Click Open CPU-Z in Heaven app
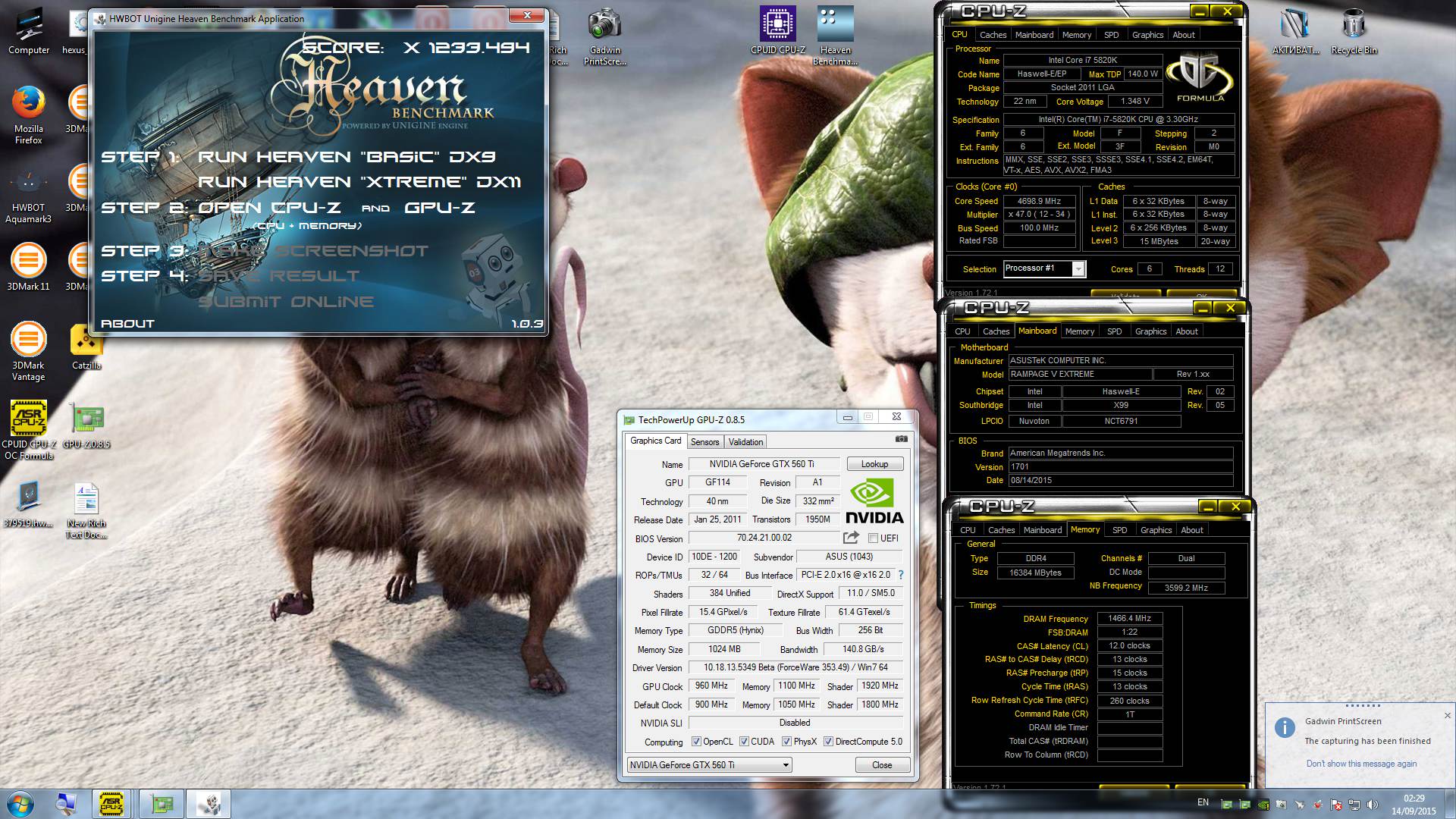 pos(269,208)
